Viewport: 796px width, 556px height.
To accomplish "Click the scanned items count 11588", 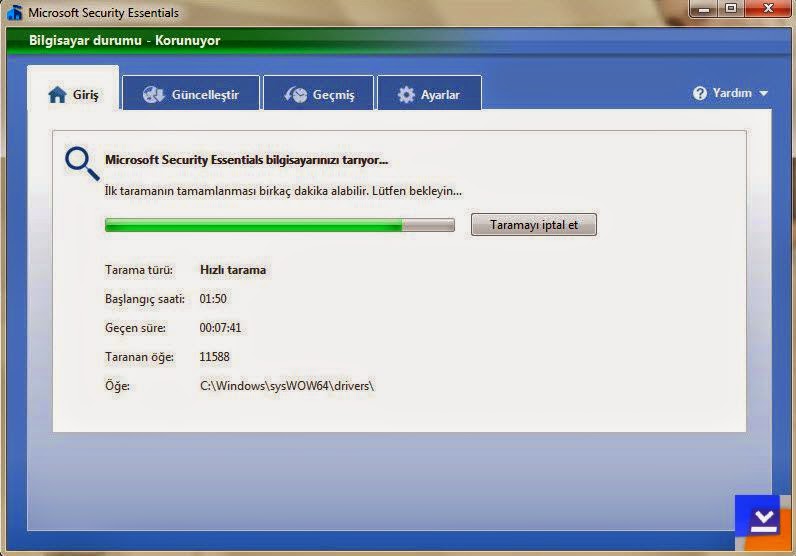I will tap(214, 357).
